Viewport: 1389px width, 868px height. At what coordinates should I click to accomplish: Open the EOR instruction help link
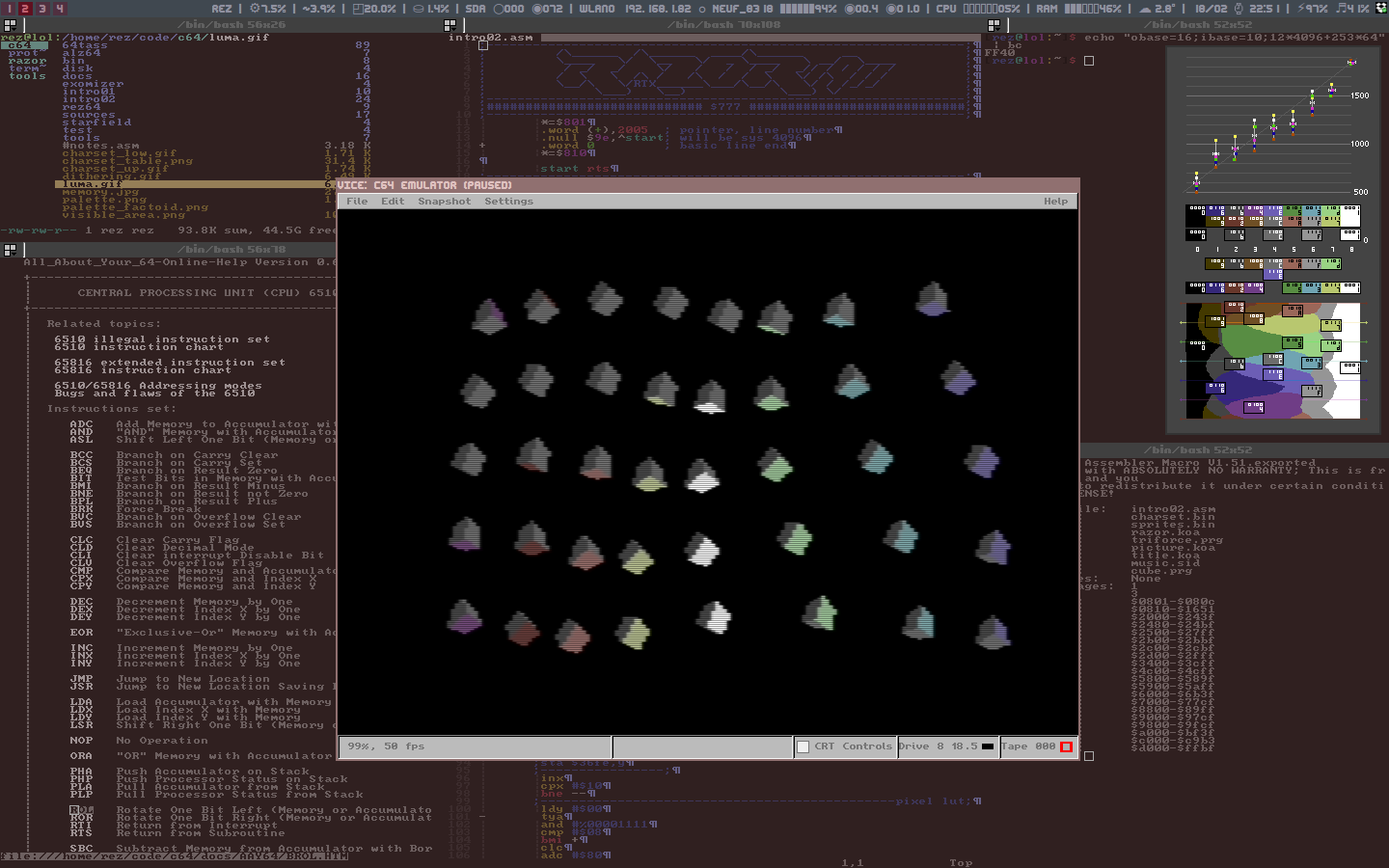coord(81,633)
